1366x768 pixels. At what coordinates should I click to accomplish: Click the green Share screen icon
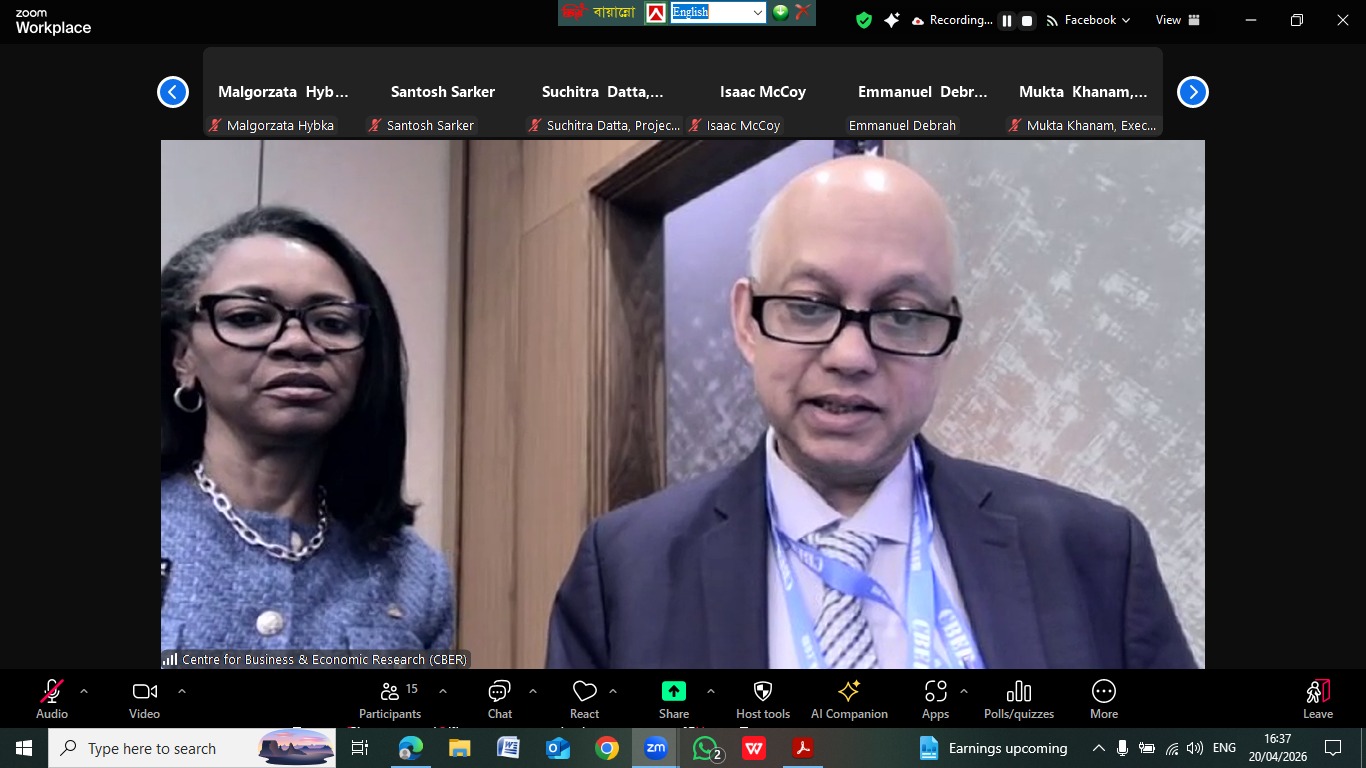pyautogui.click(x=673, y=691)
